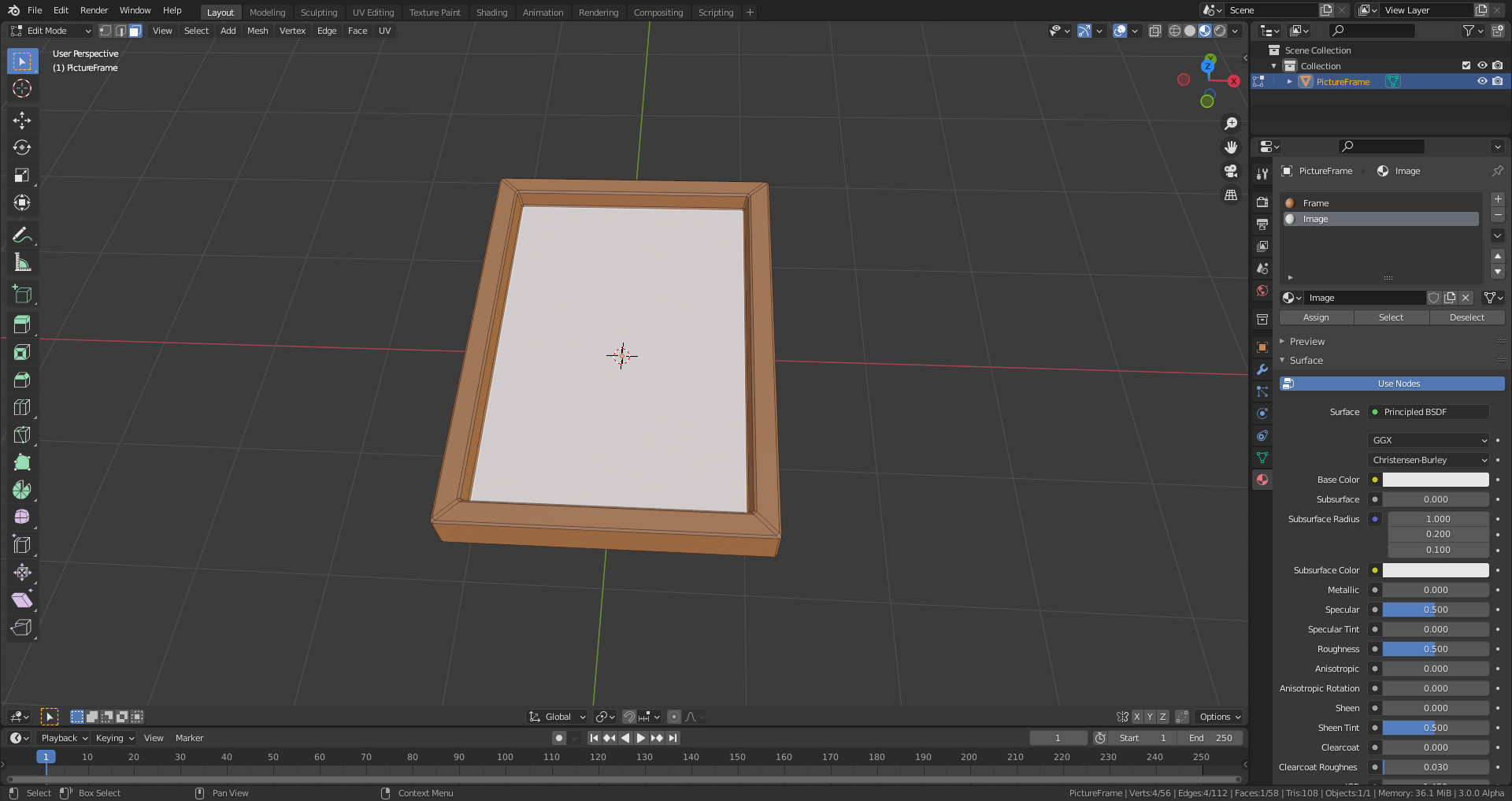The image size is (1512, 801).
Task: Click the Zoom view icon in viewport
Action: 1231,124
